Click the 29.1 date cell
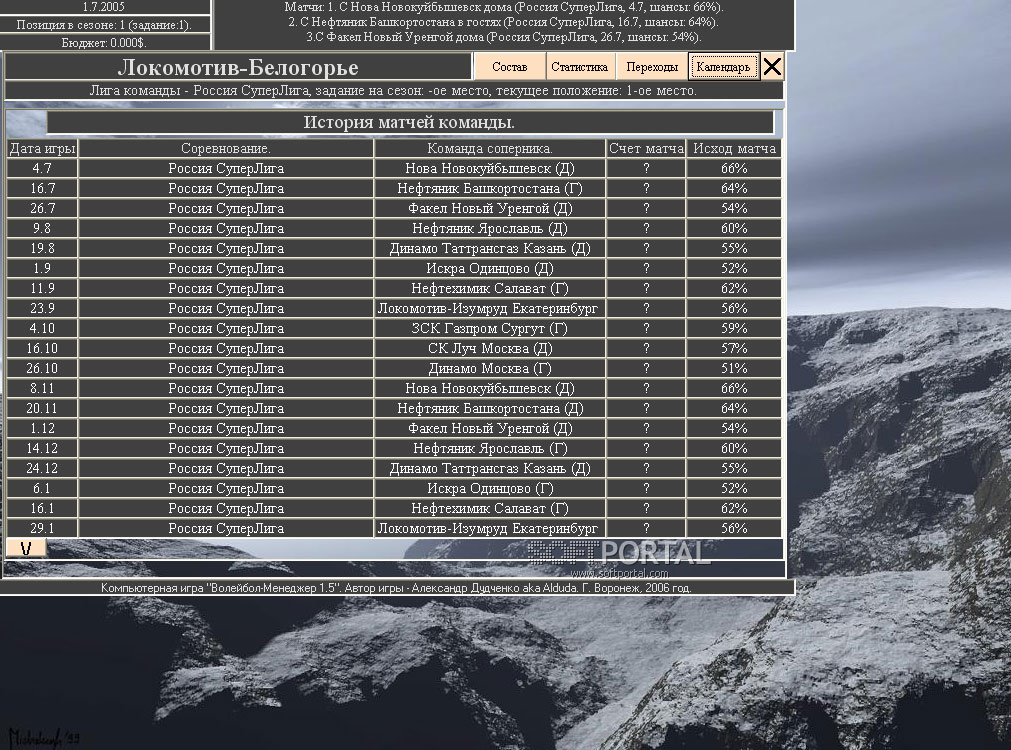 tap(42, 528)
